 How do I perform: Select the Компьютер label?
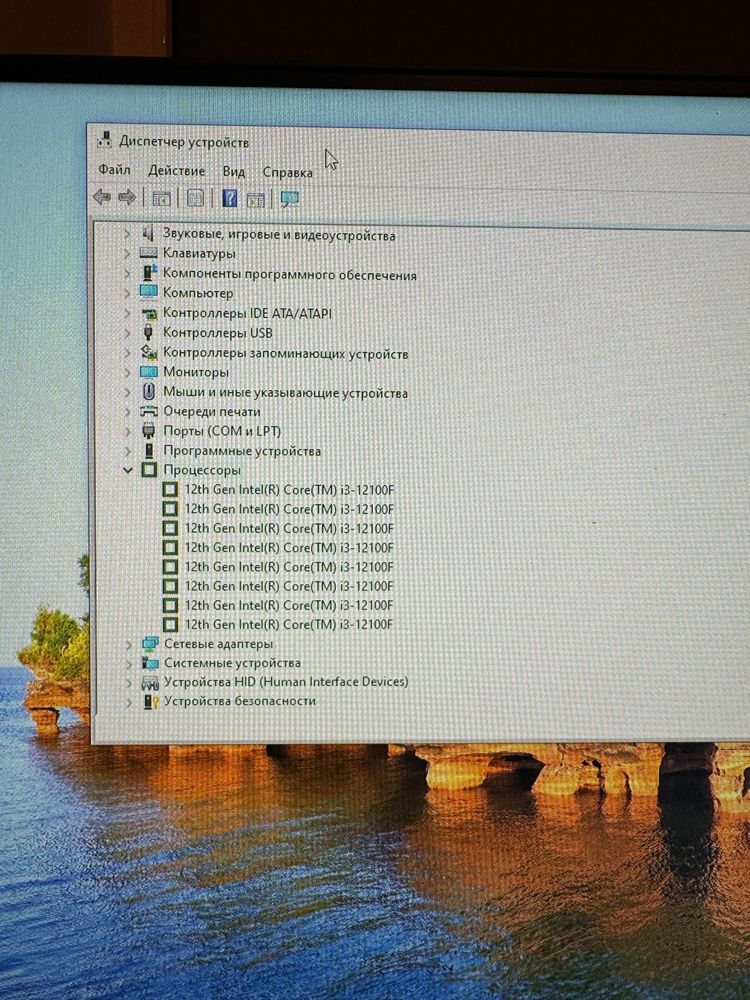point(198,293)
